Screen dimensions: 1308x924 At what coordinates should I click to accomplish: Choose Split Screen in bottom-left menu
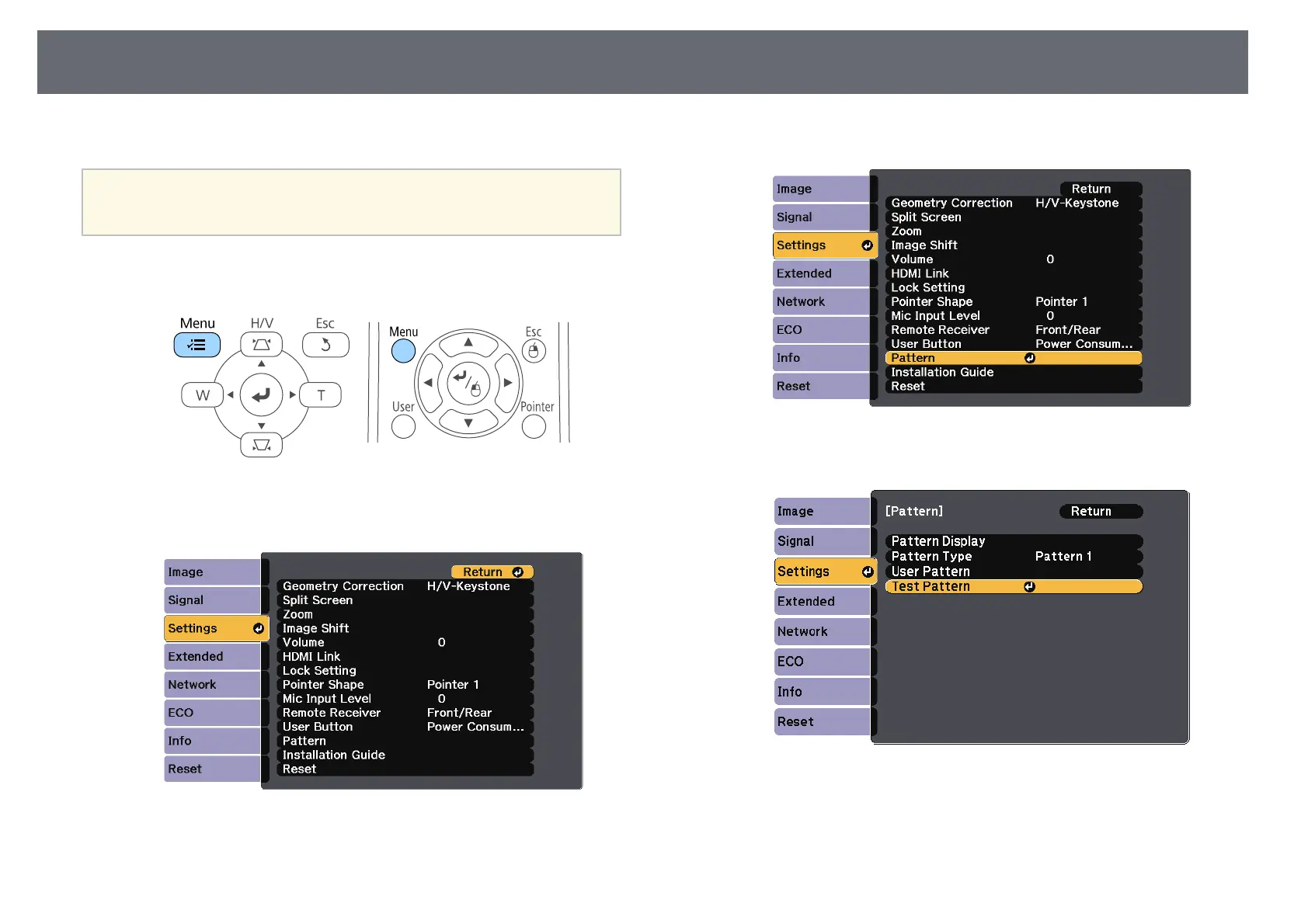coord(405,600)
